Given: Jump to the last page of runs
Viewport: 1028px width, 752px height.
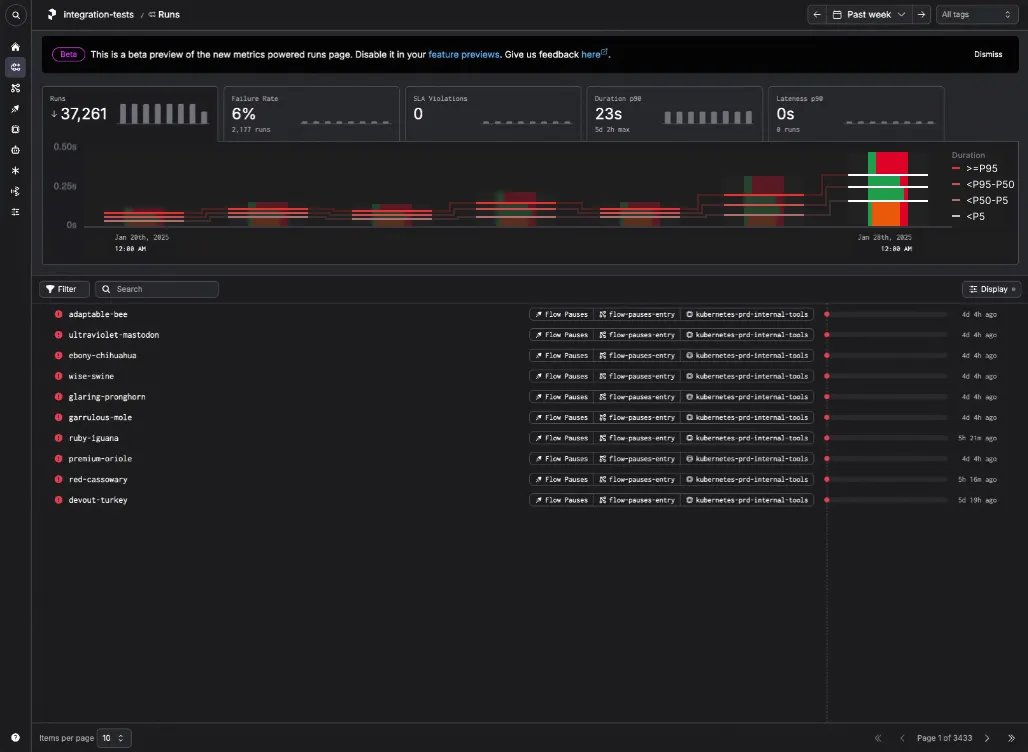Looking at the screenshot, I should coord(1012,738).
